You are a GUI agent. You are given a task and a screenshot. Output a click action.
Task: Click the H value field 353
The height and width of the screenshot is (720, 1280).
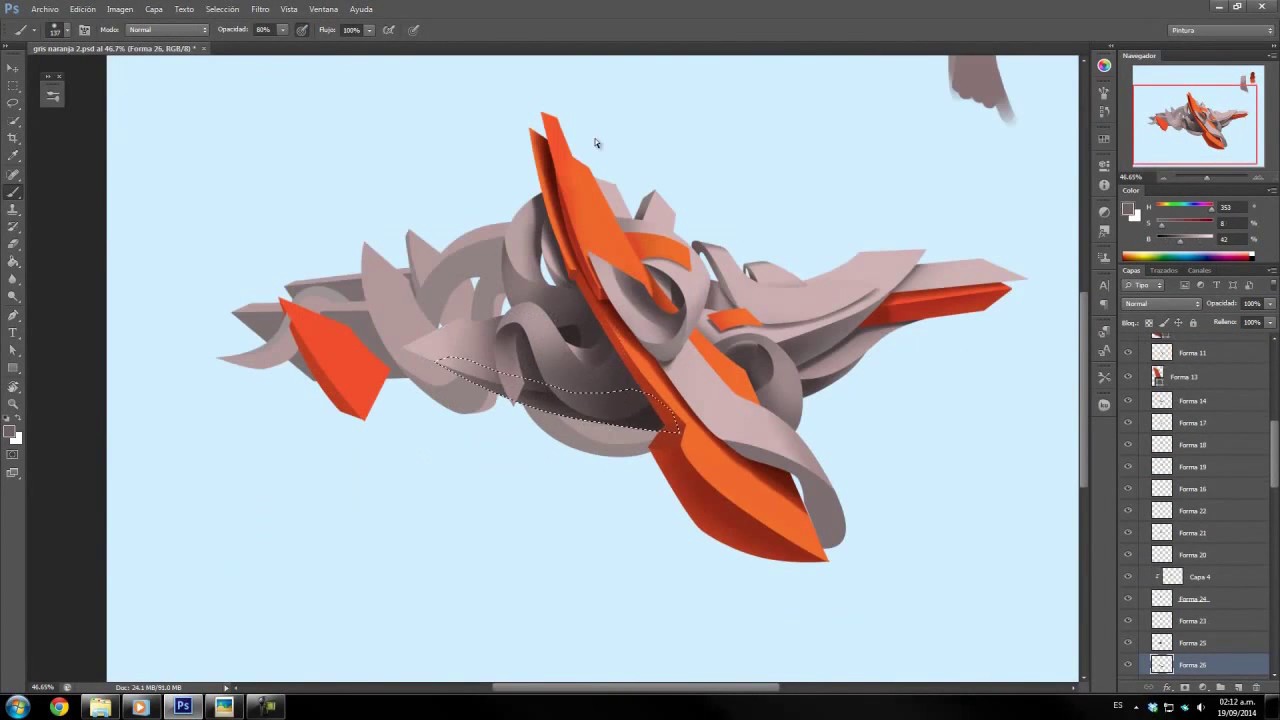point(1230,207)
